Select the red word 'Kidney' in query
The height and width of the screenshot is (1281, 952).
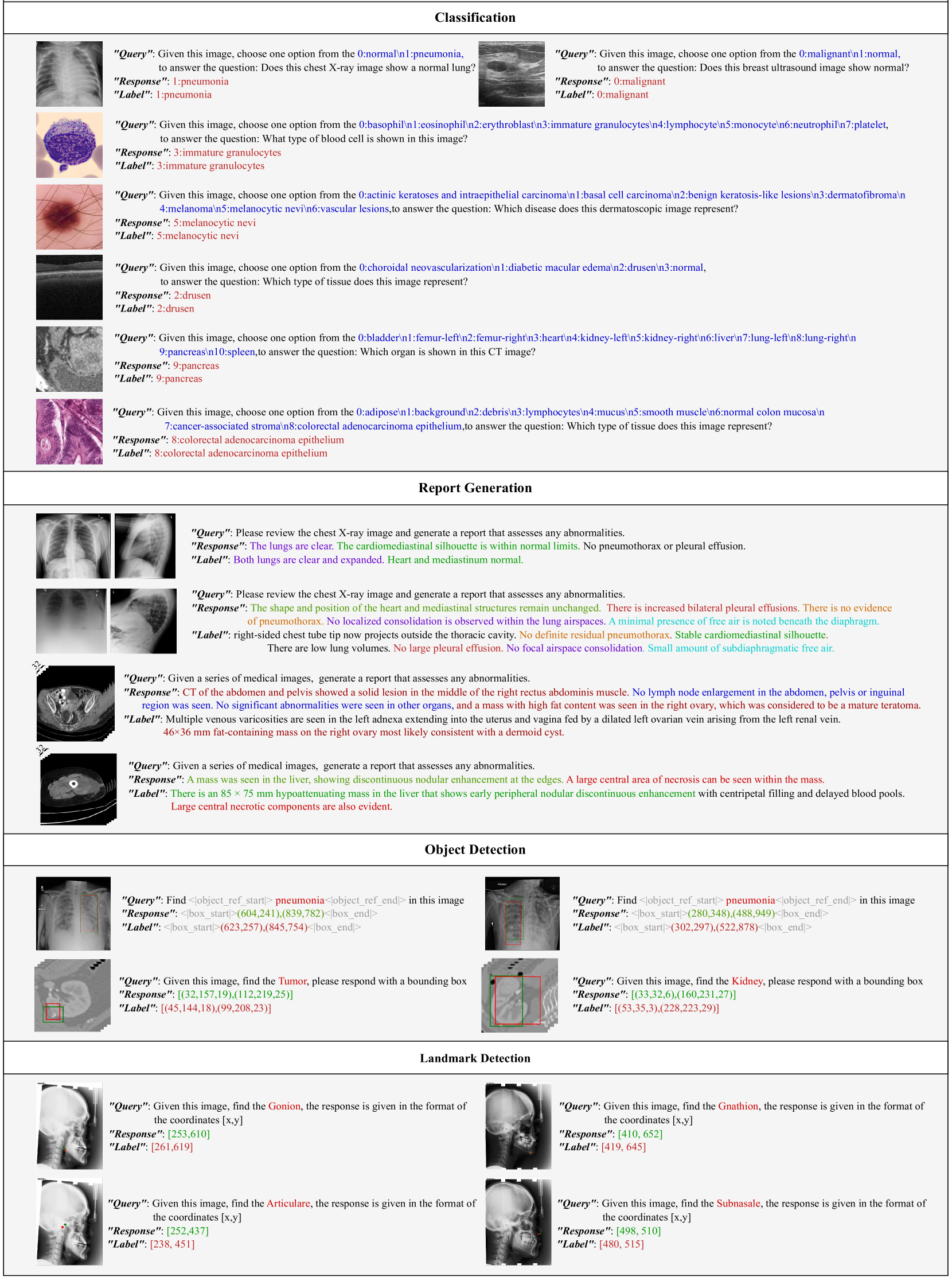pos(747,981)
